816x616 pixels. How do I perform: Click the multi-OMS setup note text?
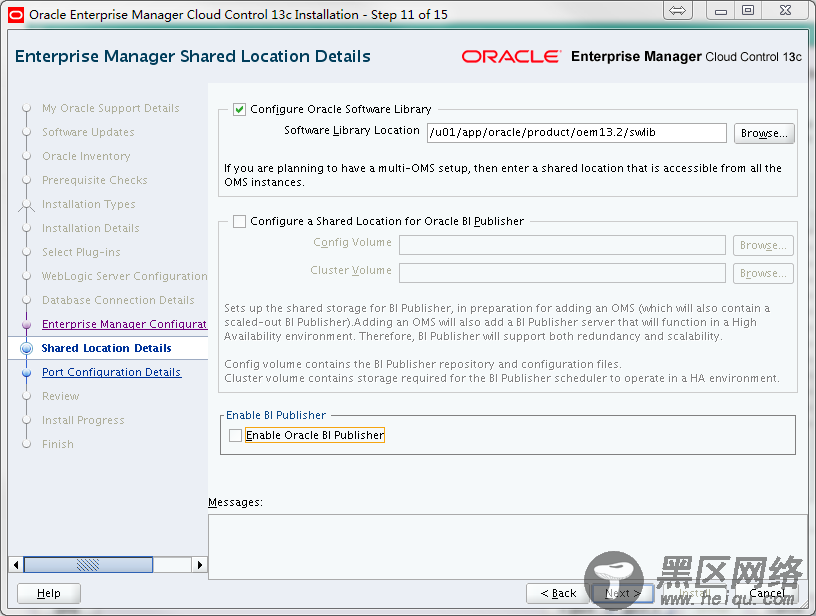(x=503, y=175)
